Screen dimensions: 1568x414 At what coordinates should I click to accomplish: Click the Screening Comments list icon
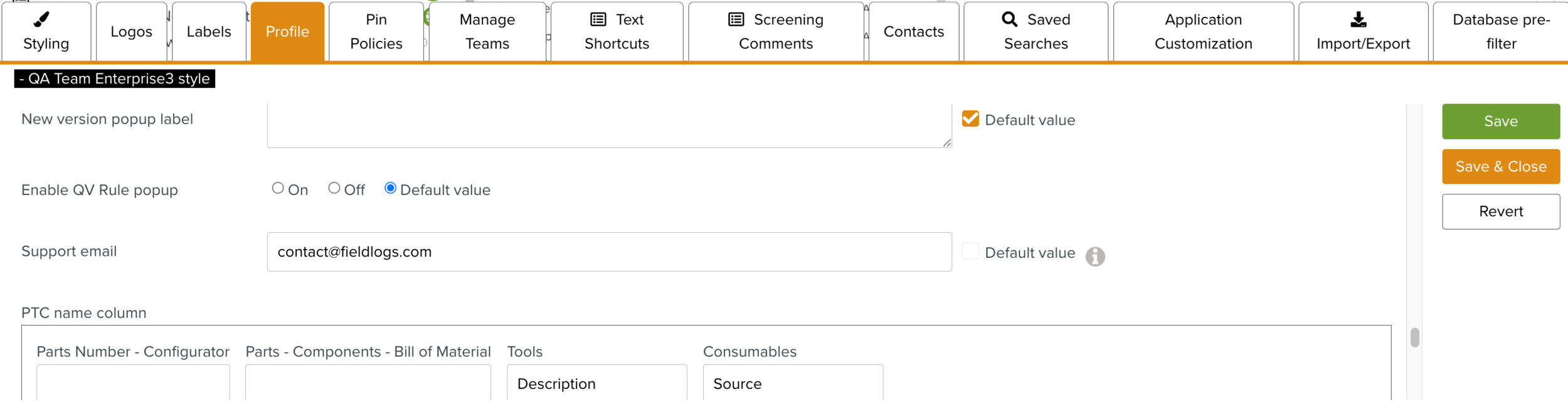click(x=736, y=19)
